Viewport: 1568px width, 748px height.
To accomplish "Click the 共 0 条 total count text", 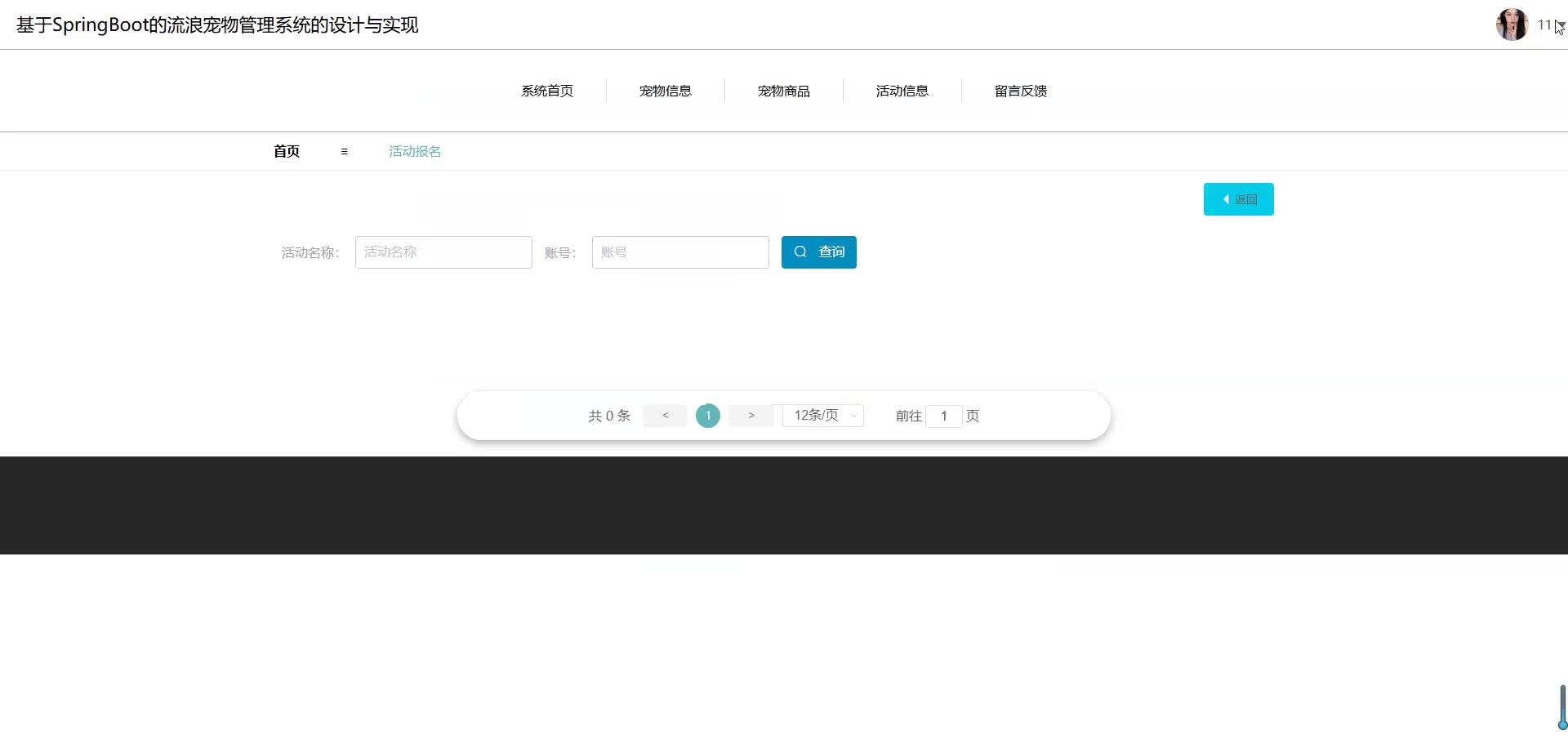I will click(610, 416).
